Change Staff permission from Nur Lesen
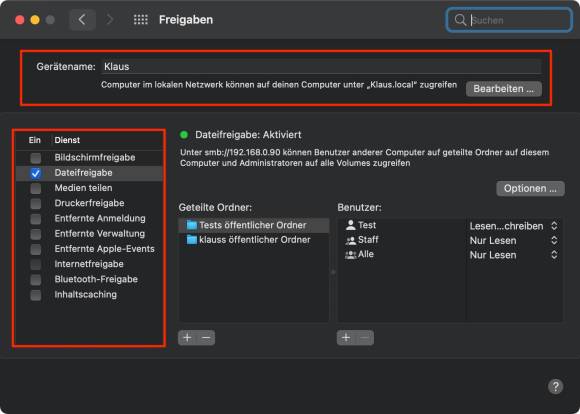 [x=513, y=240]
